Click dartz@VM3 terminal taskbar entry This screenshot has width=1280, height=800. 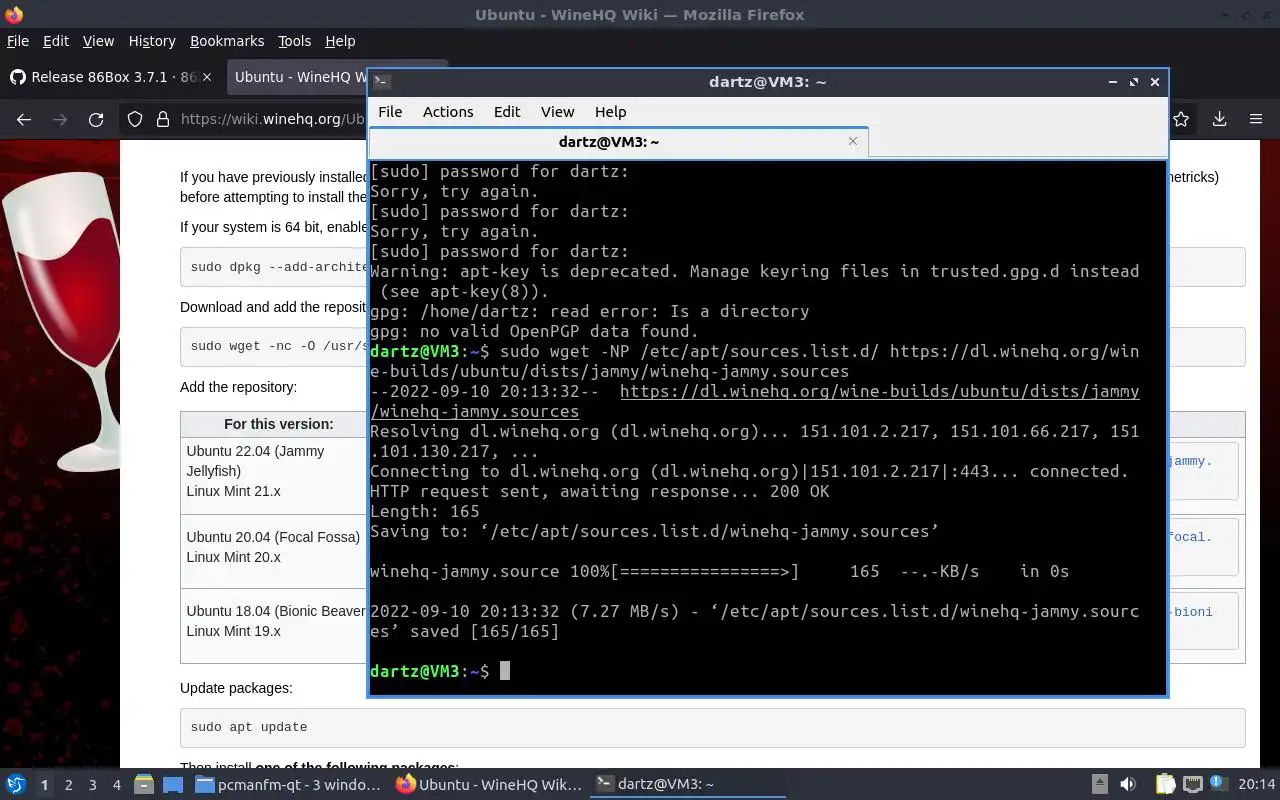[x=688, y=784]
